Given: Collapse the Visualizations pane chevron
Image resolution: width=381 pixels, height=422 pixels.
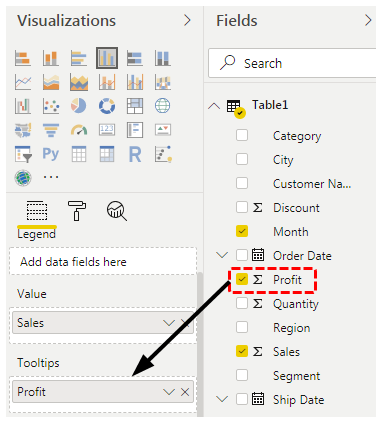Looking at the screenshot, I should click(187, 20).
